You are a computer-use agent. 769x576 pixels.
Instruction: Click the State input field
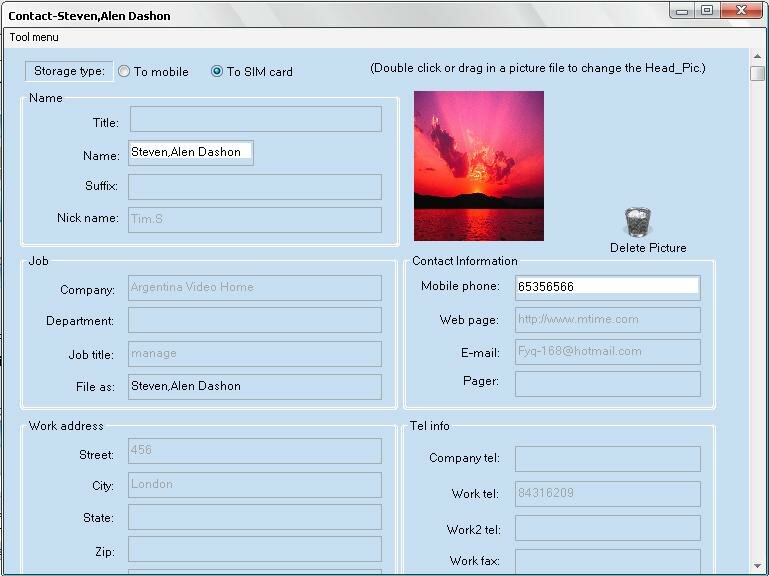tap(255, 517)
